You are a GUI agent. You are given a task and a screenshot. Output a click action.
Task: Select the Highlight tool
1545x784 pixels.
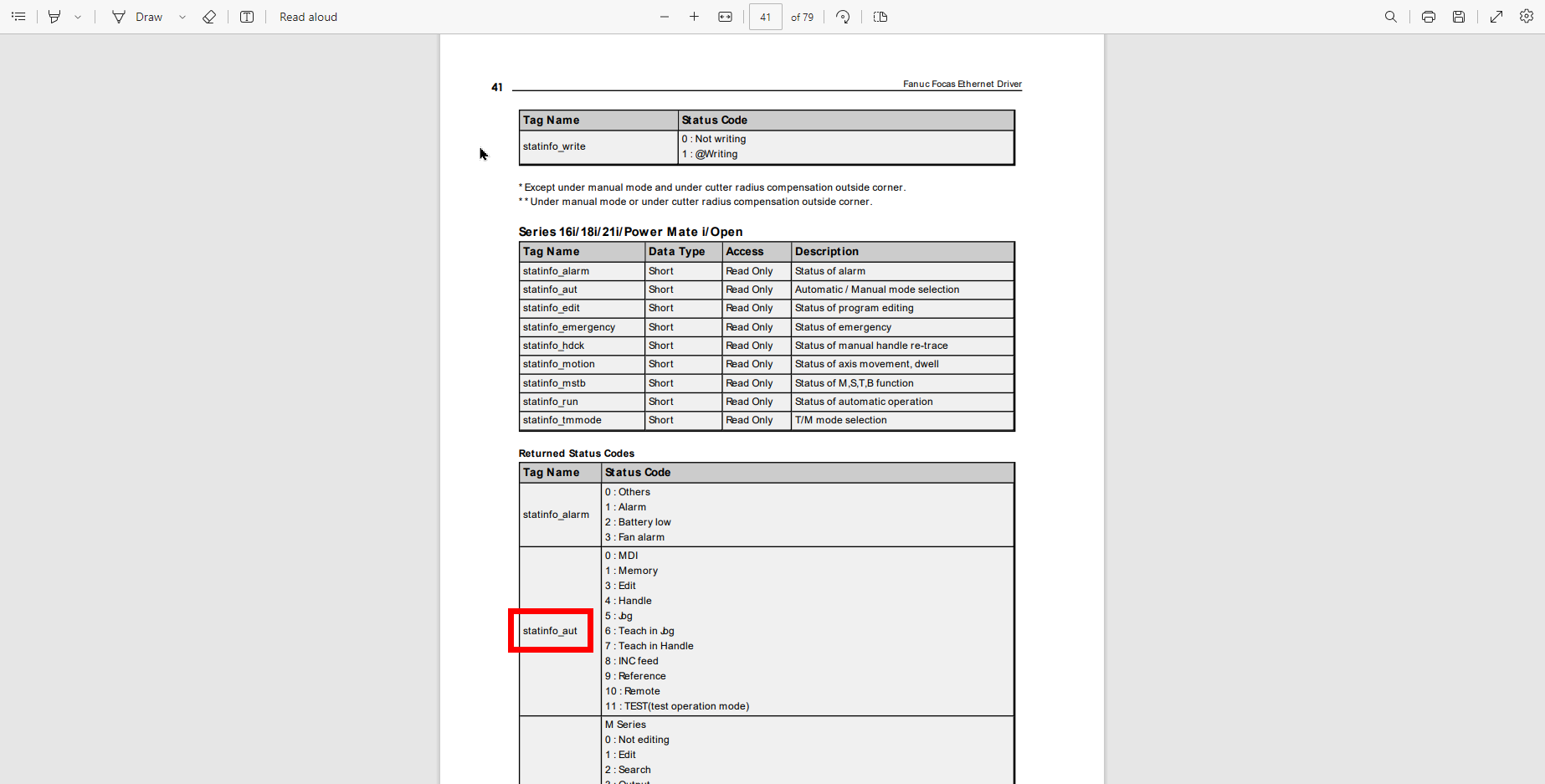tap(54, 17)
